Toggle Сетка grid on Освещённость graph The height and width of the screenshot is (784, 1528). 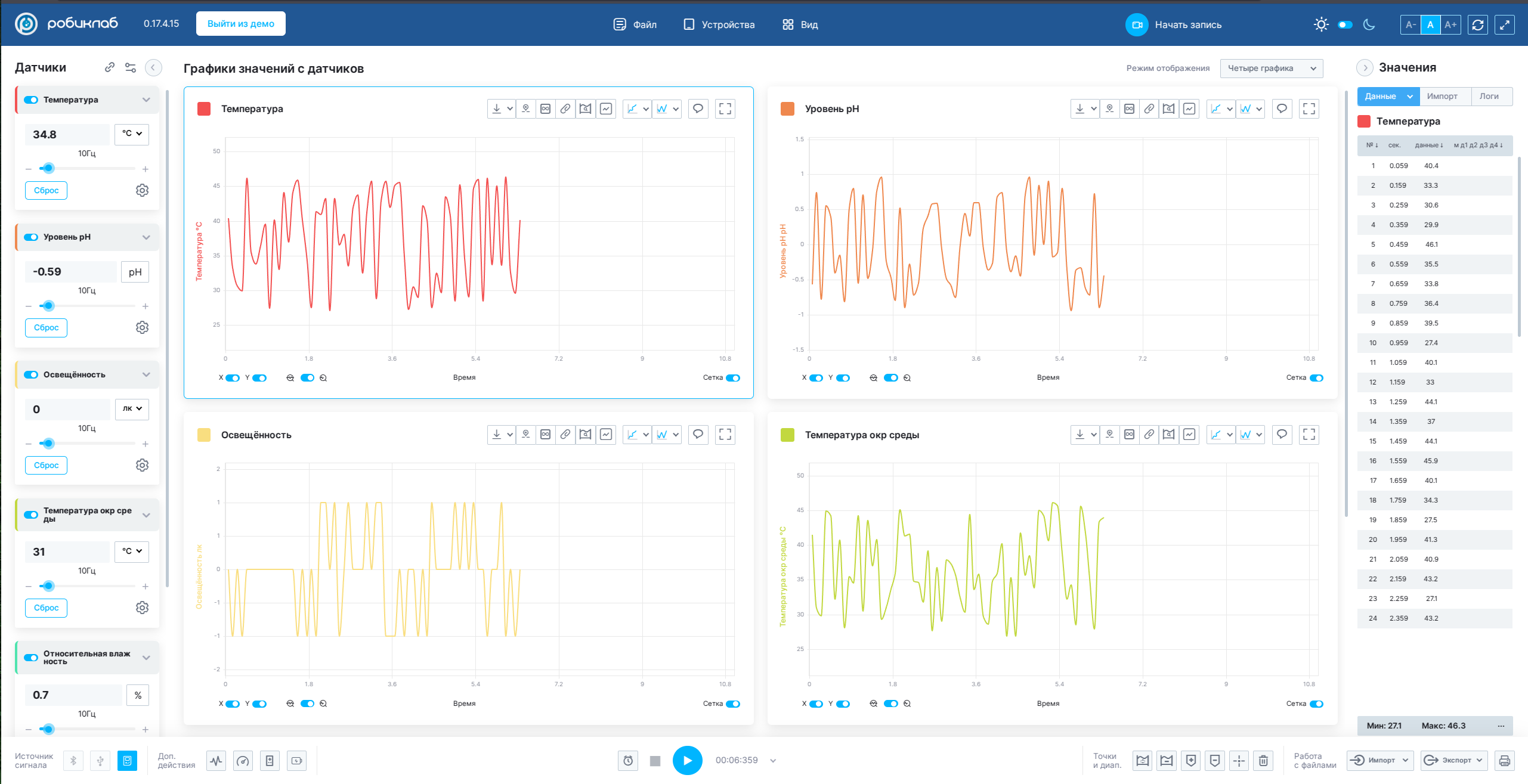(733, 704)
